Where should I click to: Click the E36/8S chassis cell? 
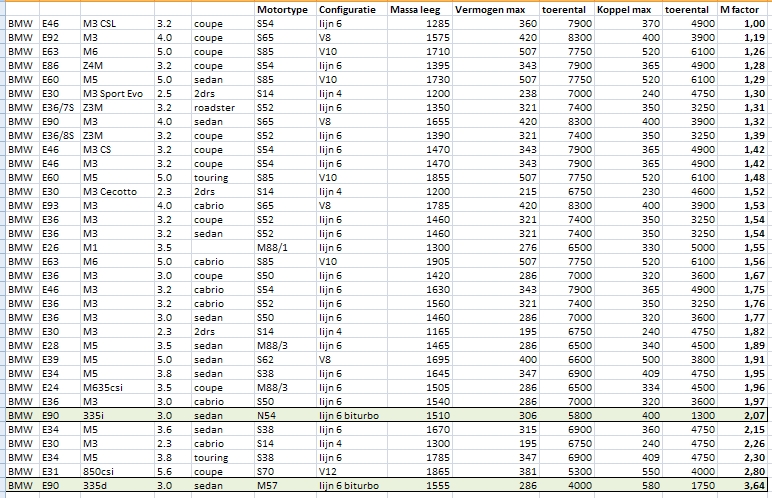pos(58,136)
